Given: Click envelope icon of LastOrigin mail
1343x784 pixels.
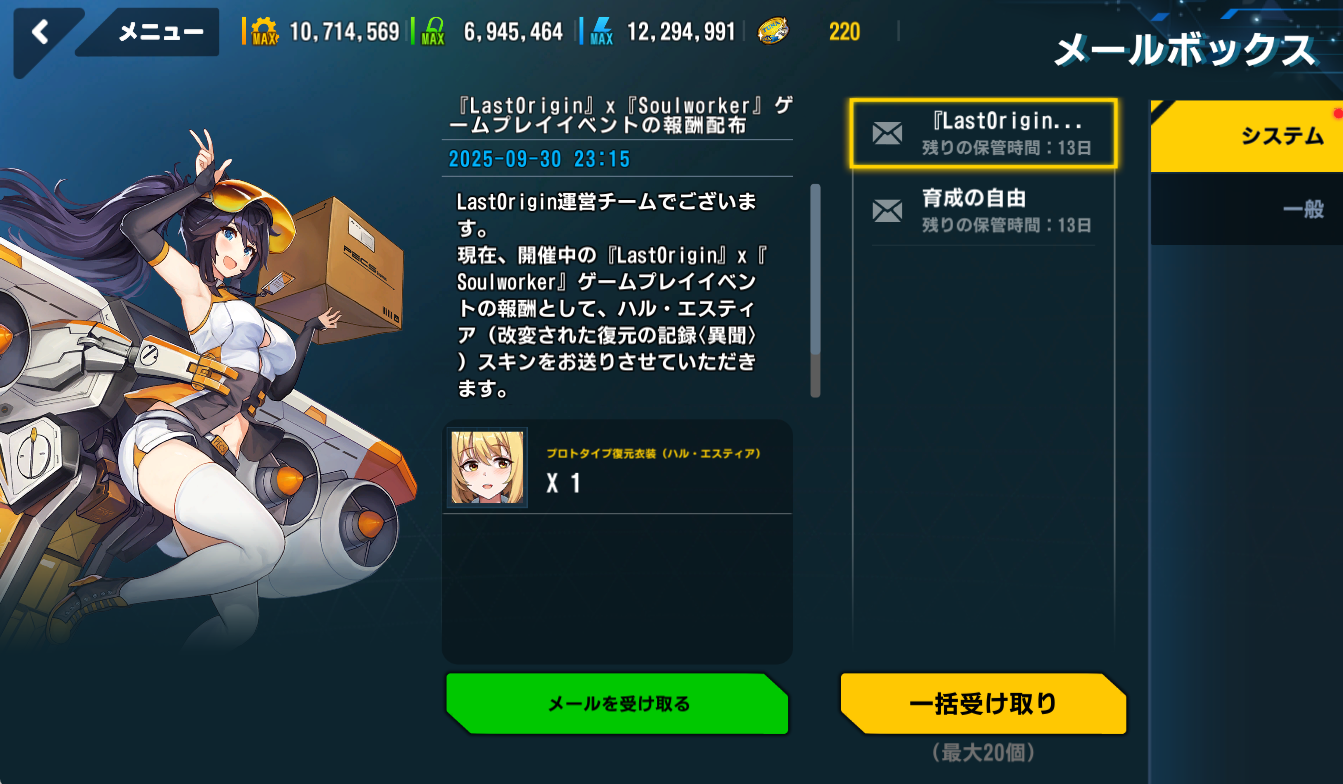Looking at the screenshot, I should tap(887, 134).
